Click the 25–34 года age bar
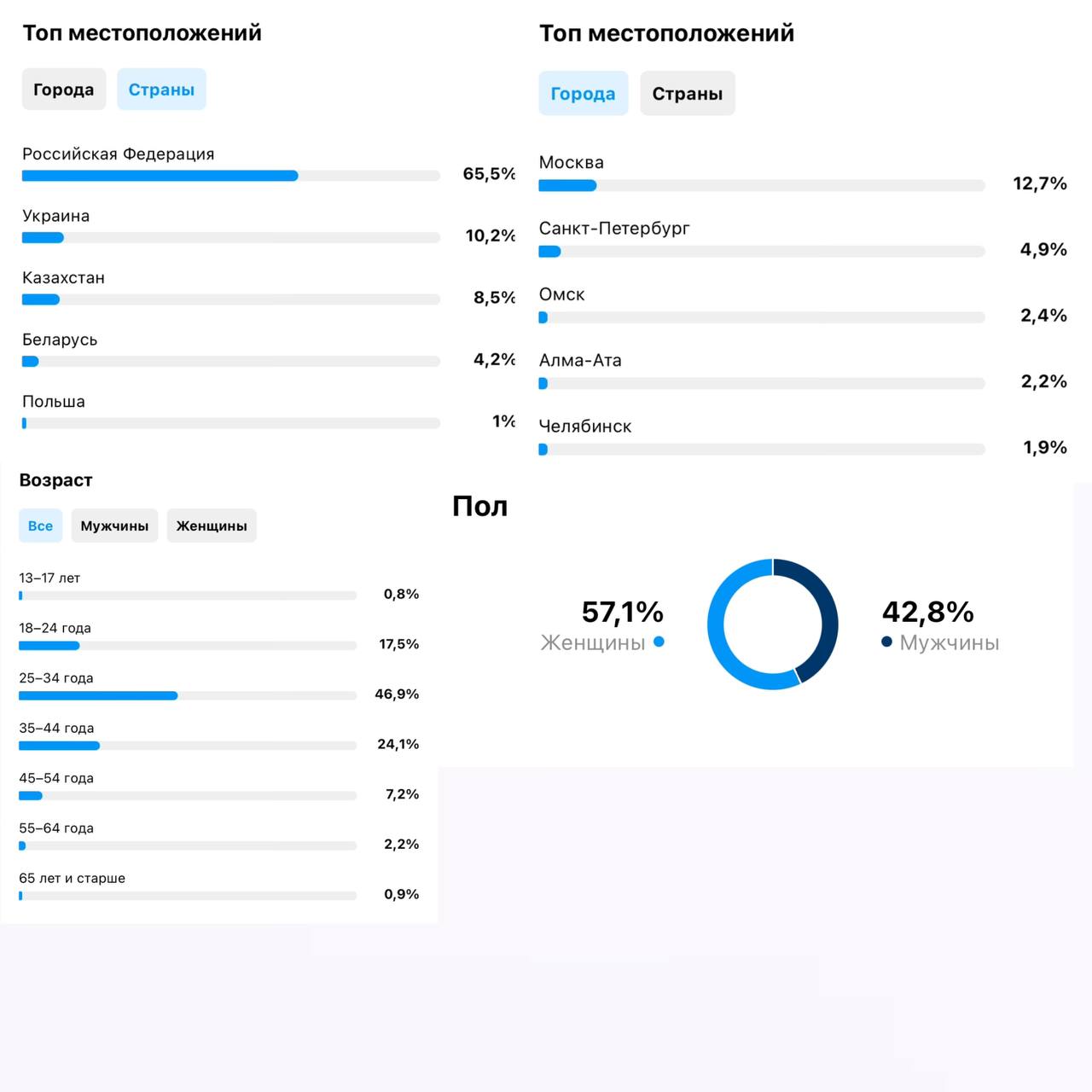1092x1092 pixels. pyautogui.click(x=187, y=695)
